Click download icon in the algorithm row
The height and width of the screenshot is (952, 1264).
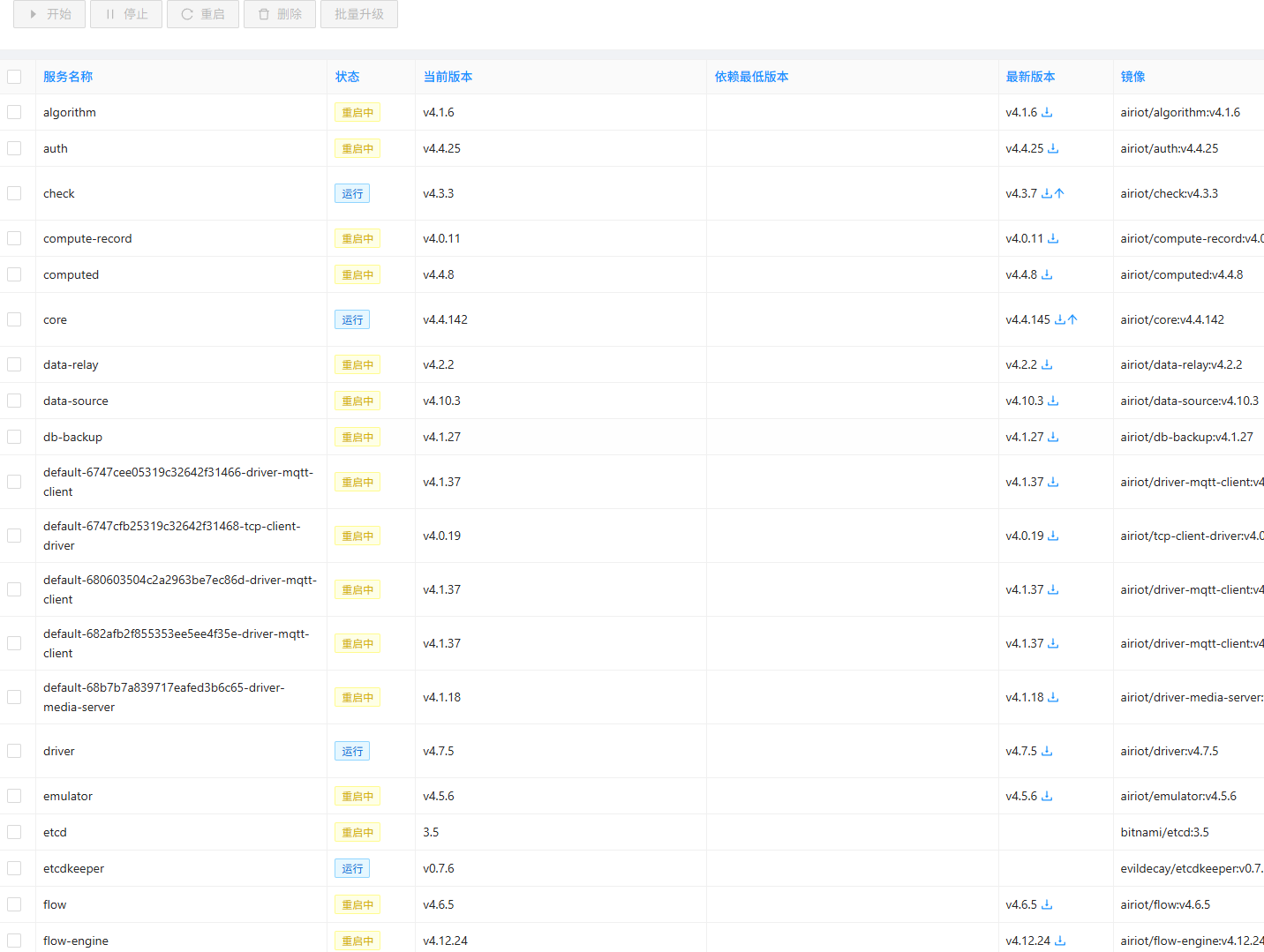(1047, 112)
